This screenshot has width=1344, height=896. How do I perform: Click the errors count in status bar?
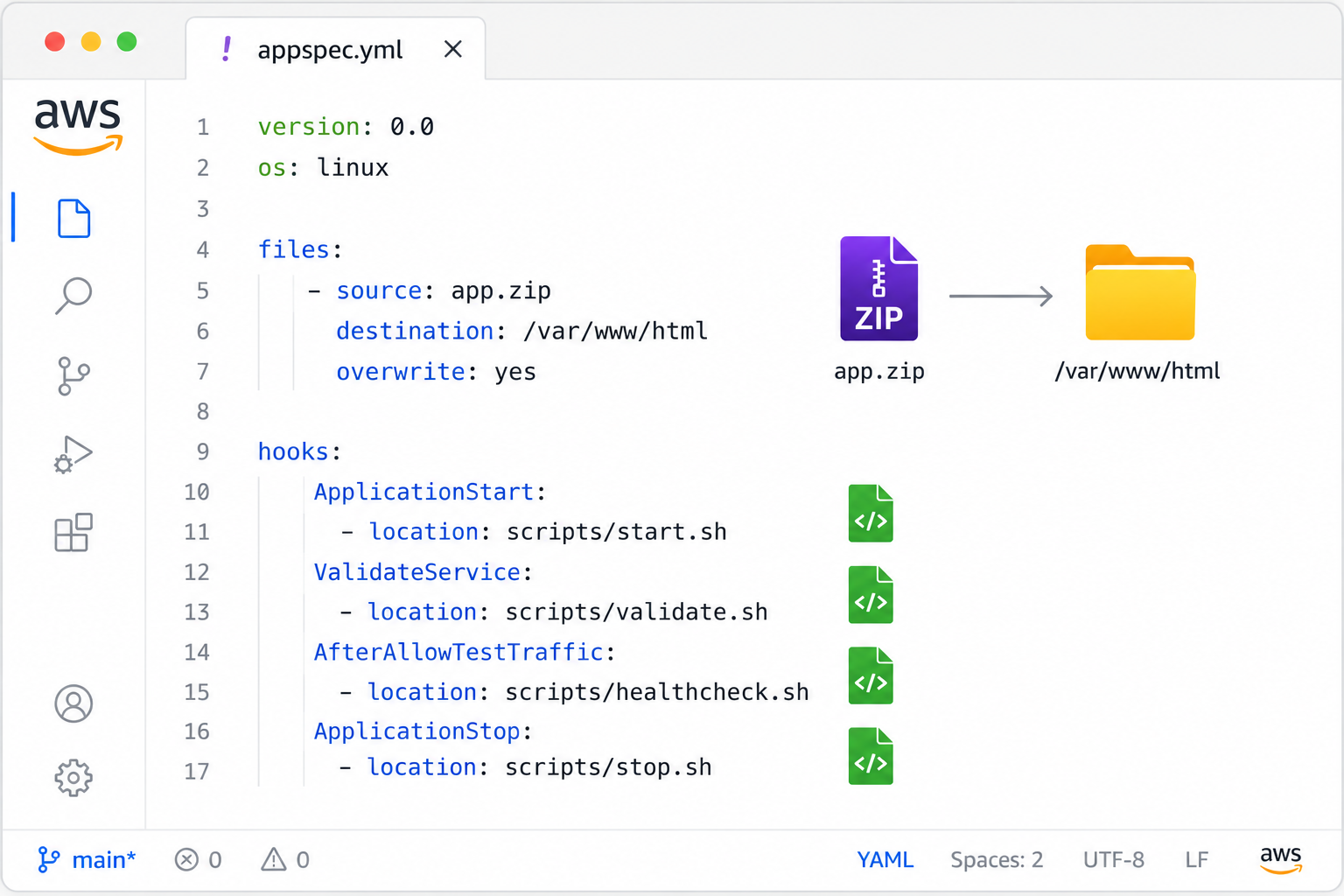[x=199, y=860]
